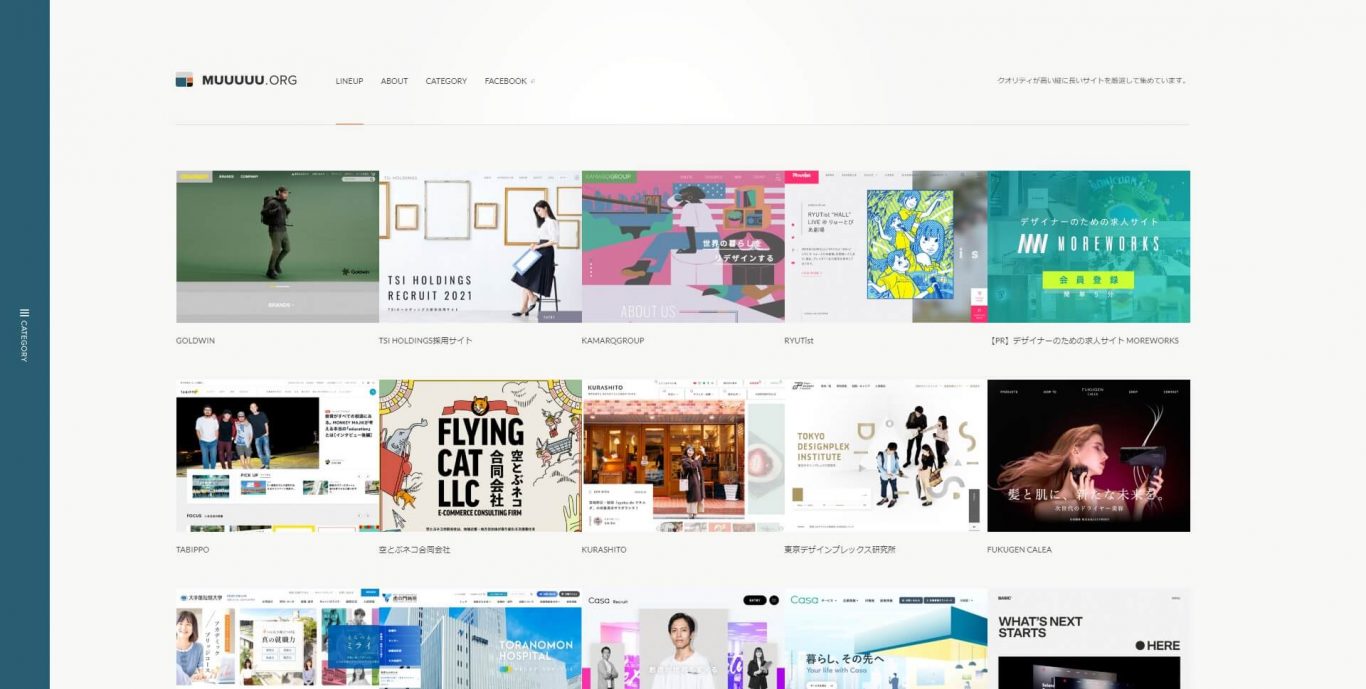Image resolution: width=1366 pixels, height=689 pixels.
Task: Select the KAMARQGROUP illustrated thumbnail
Action: tap(683, 246)
